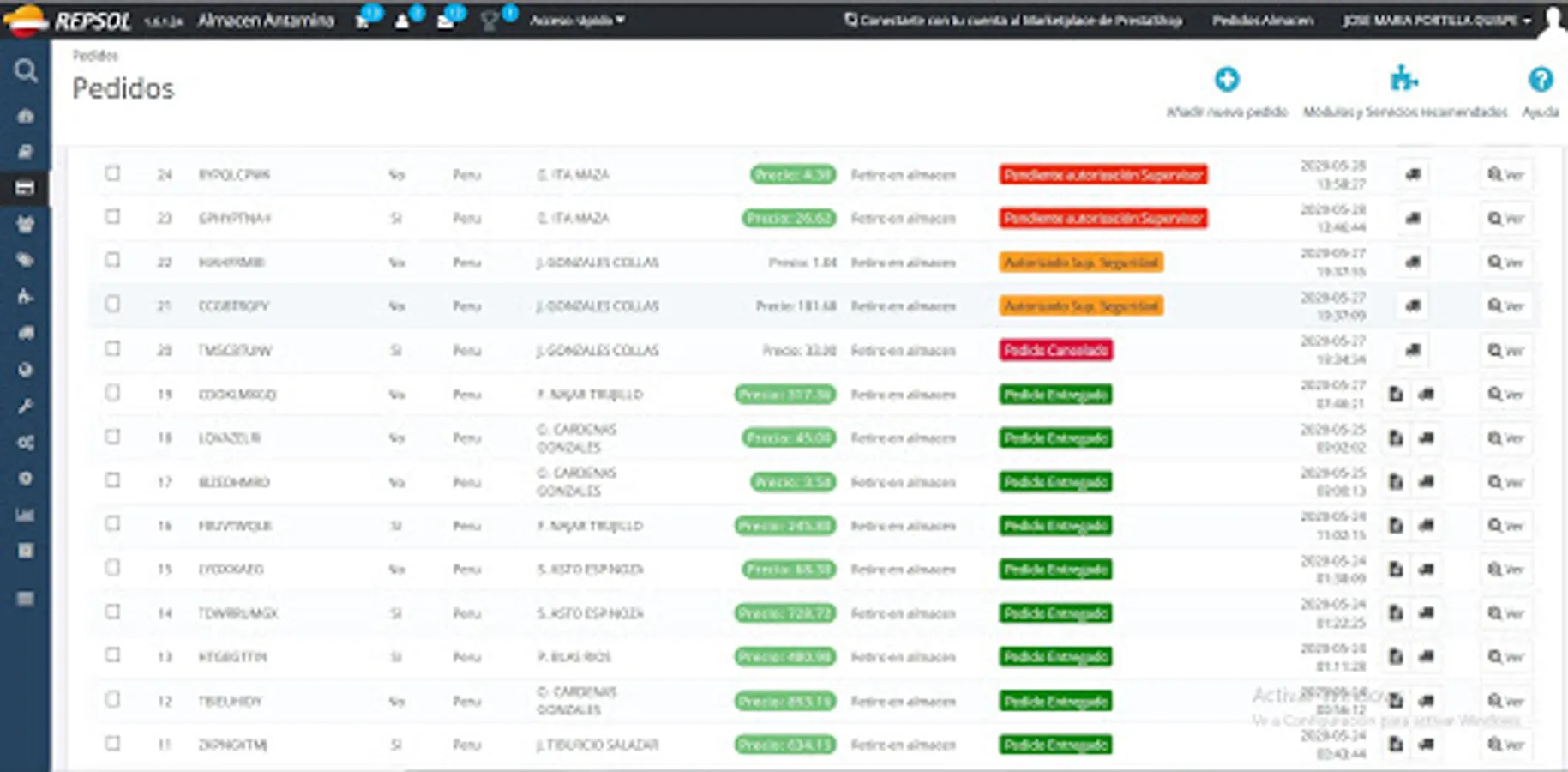The width and height of the screenshot is (1568, 772).
Task: Check the checkbox for order 12
Action: (x=112, y=700)
